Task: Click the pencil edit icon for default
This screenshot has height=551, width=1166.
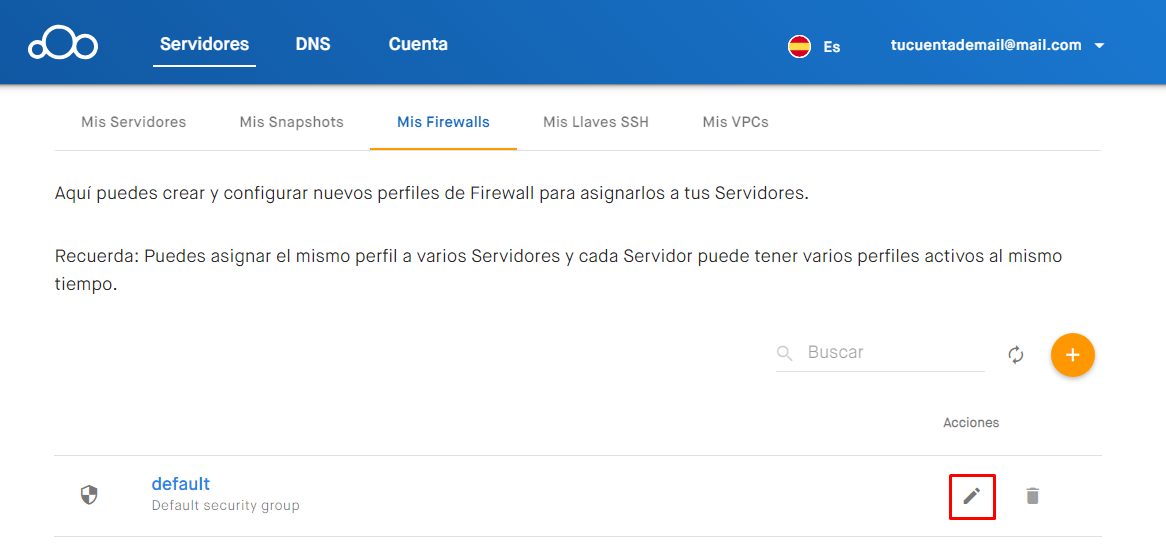Action: 972,496
